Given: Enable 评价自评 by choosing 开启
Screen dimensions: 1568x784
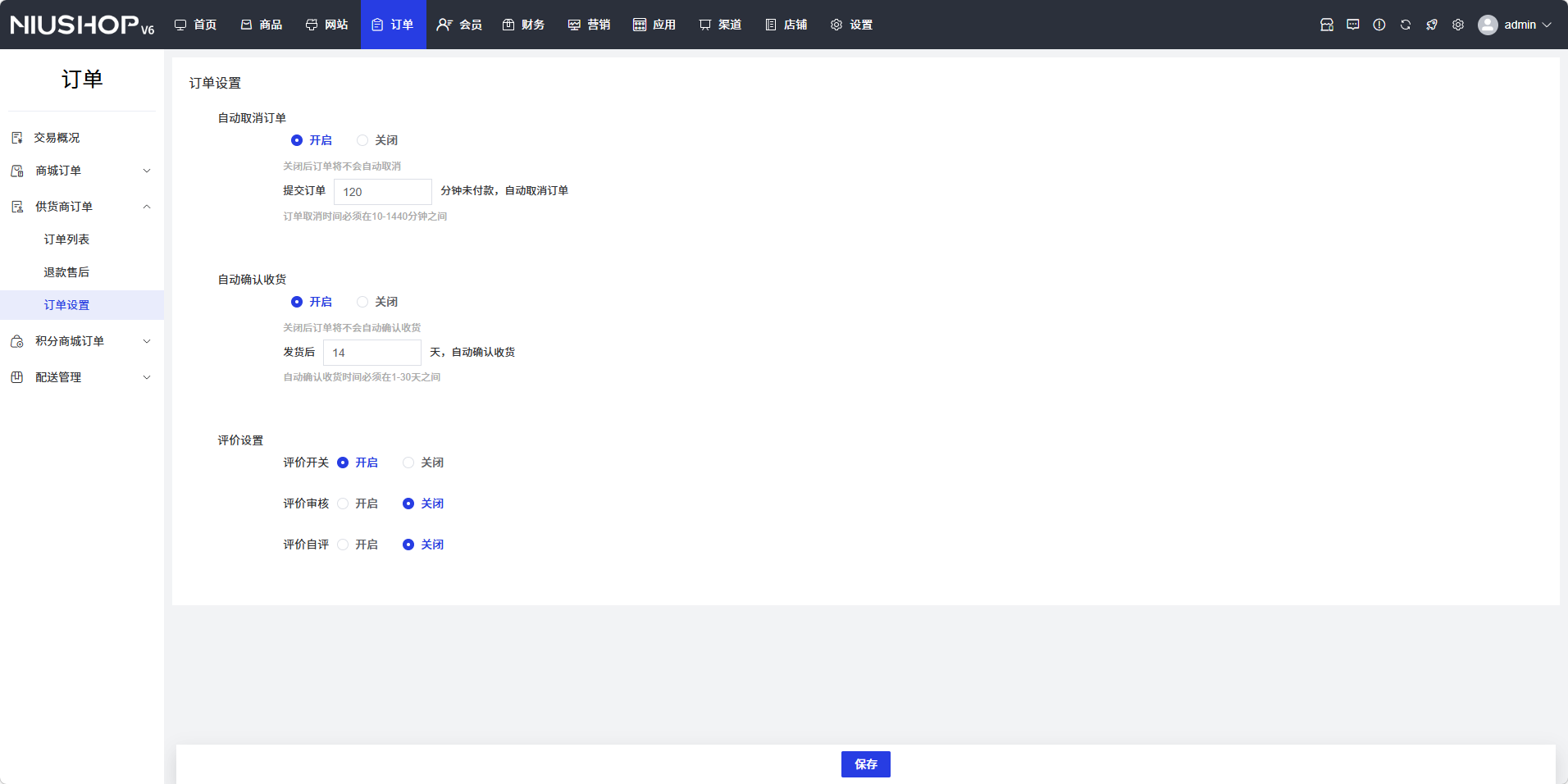Looking at the screenshot, I should pos(358,545).
